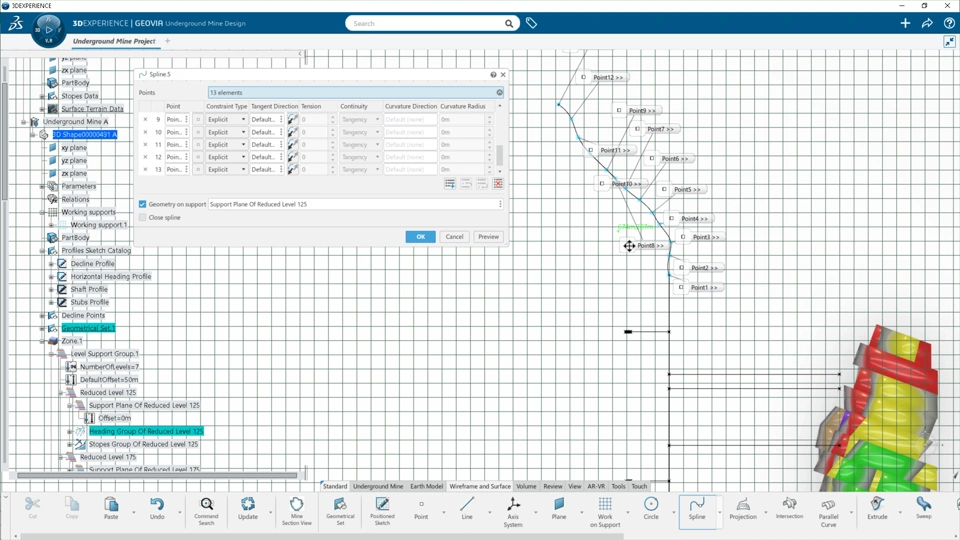Click the tree panel horizontal scrollbar
This screenshot has height=540, width=960.
(x=157, y=475)
